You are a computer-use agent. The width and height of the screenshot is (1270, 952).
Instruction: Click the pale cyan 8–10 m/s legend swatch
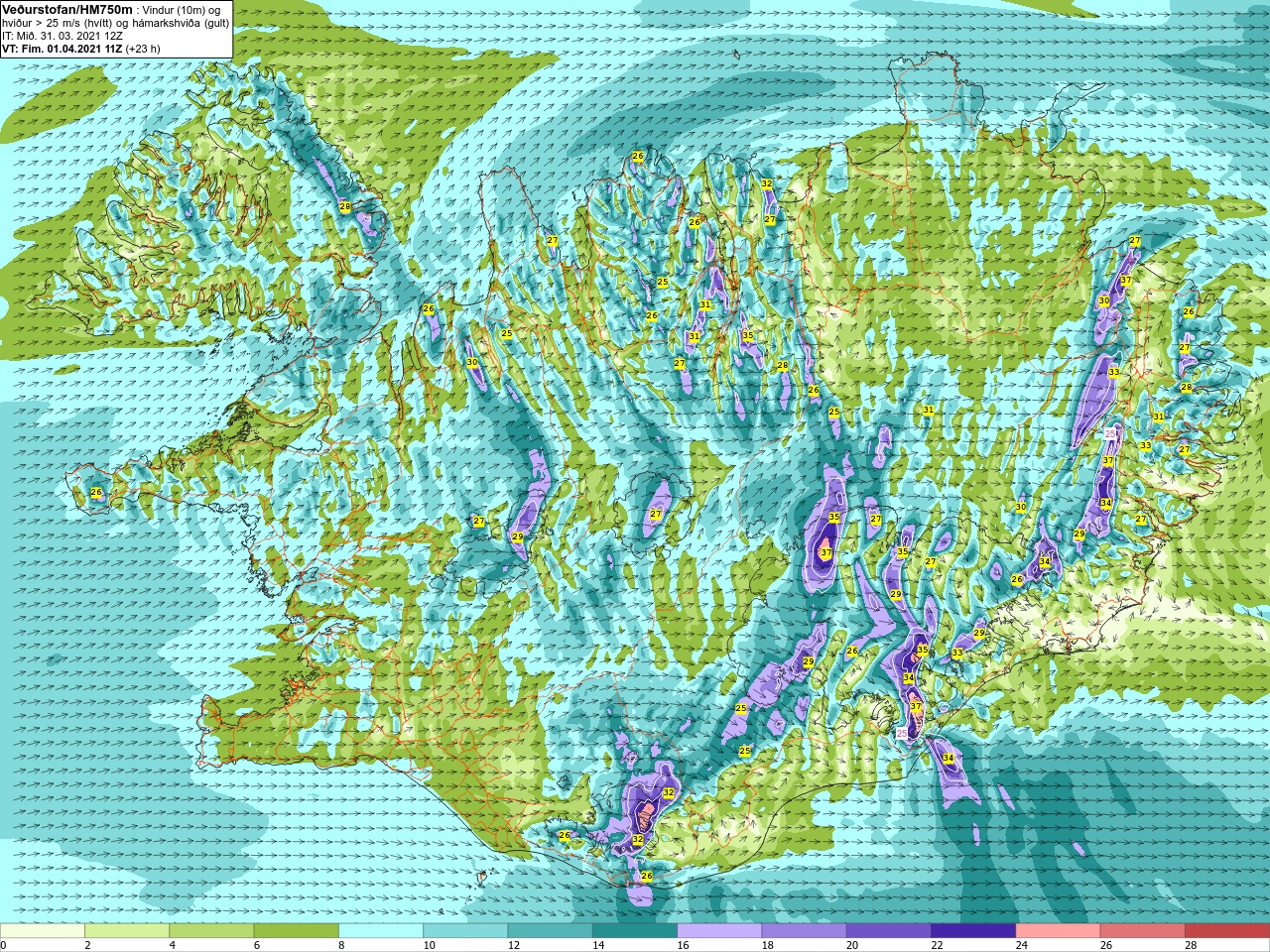coord(381,931)
